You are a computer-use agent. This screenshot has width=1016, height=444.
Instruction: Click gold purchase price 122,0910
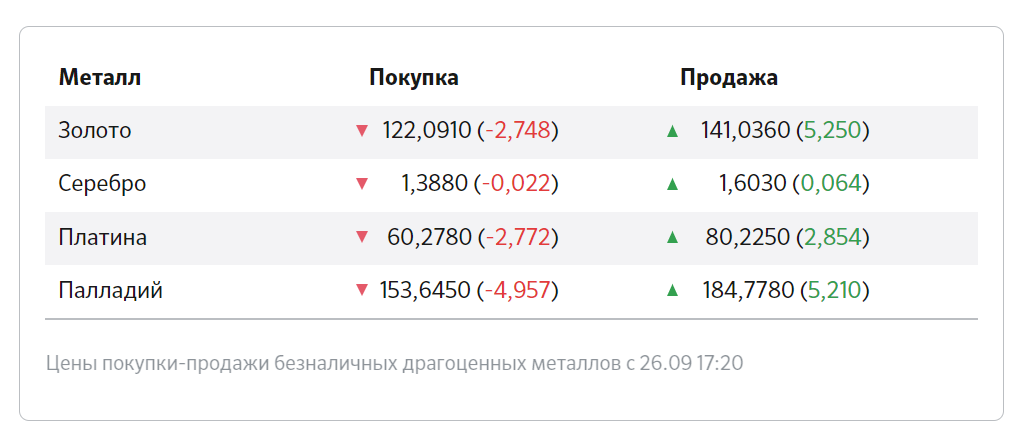[x=426, y=131]
